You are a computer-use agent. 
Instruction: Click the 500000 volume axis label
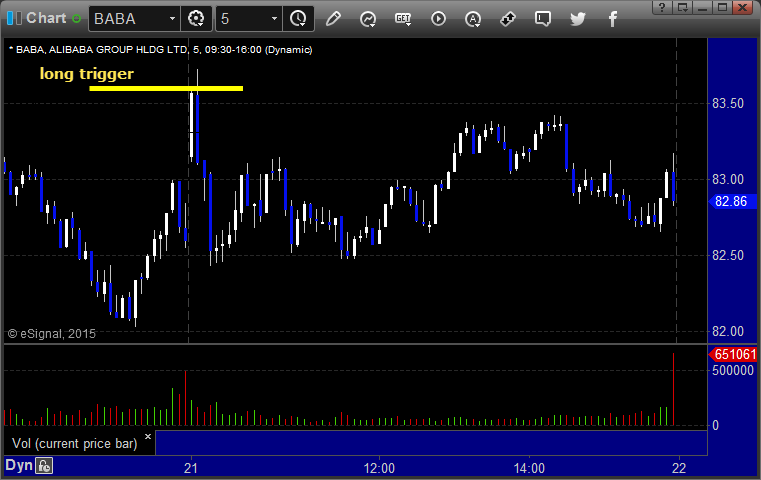pos(733,370)
